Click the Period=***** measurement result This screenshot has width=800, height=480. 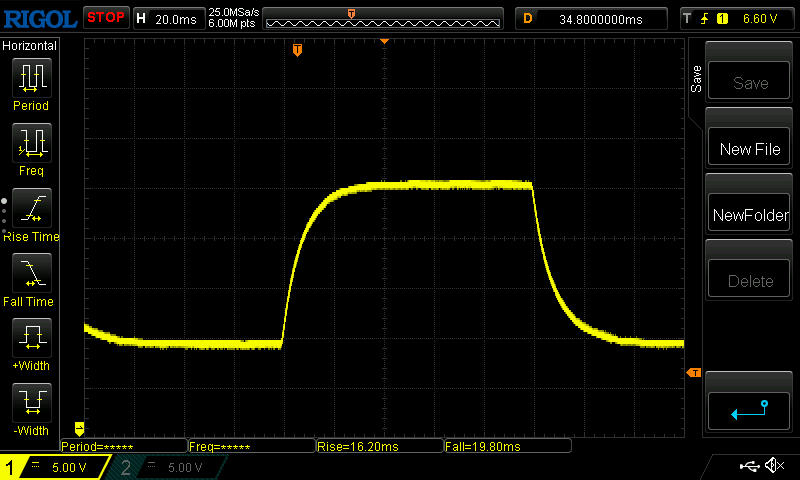coord(123,446)
